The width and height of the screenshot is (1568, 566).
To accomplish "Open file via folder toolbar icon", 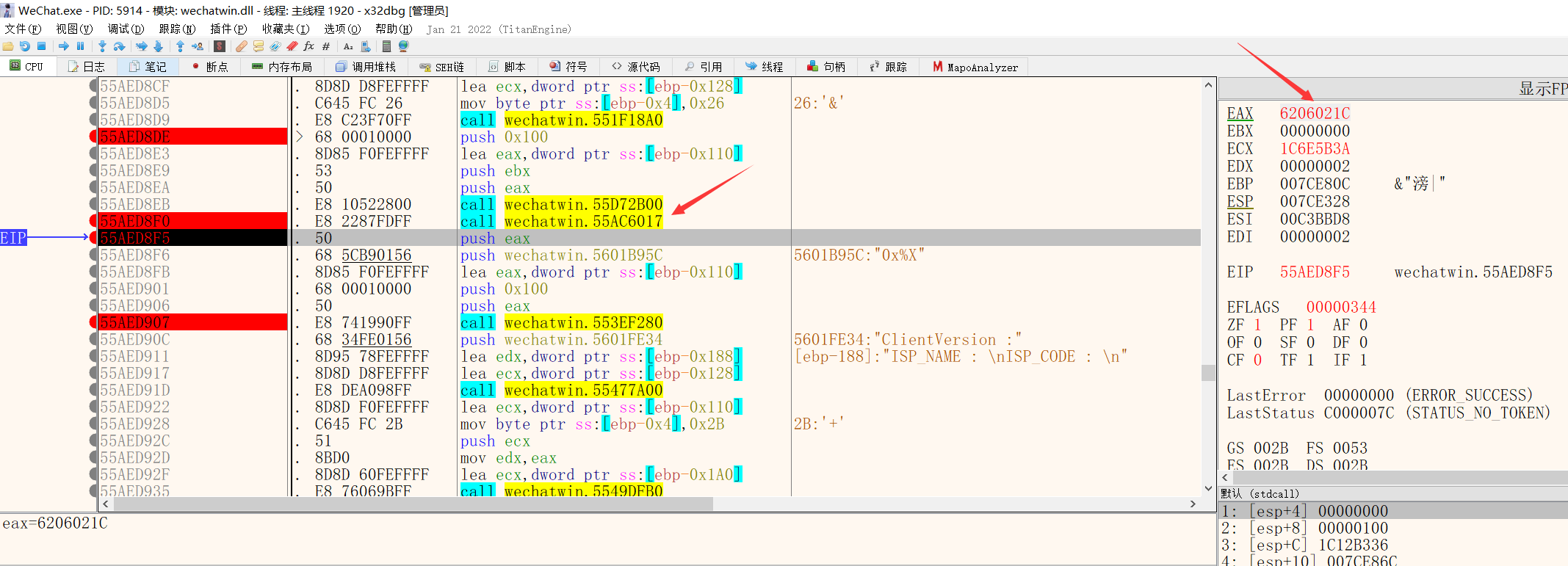I will coord(8,46).
